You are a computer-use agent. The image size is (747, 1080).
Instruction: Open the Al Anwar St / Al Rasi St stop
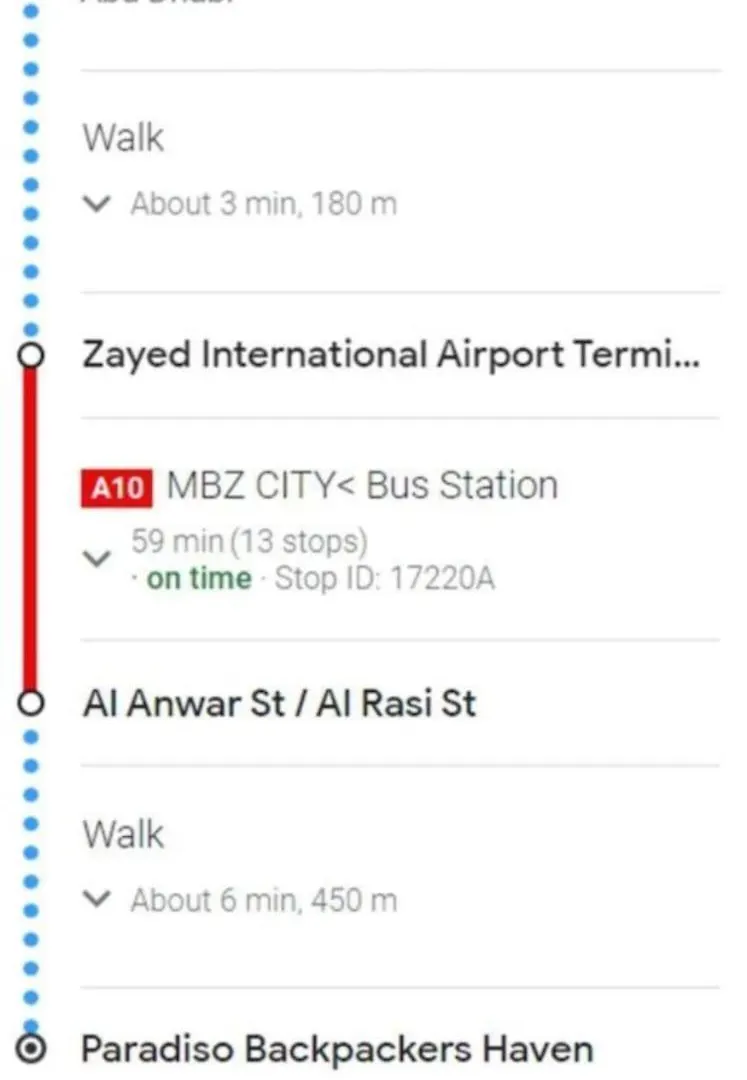pyautogui.click(x=280, y=703)
